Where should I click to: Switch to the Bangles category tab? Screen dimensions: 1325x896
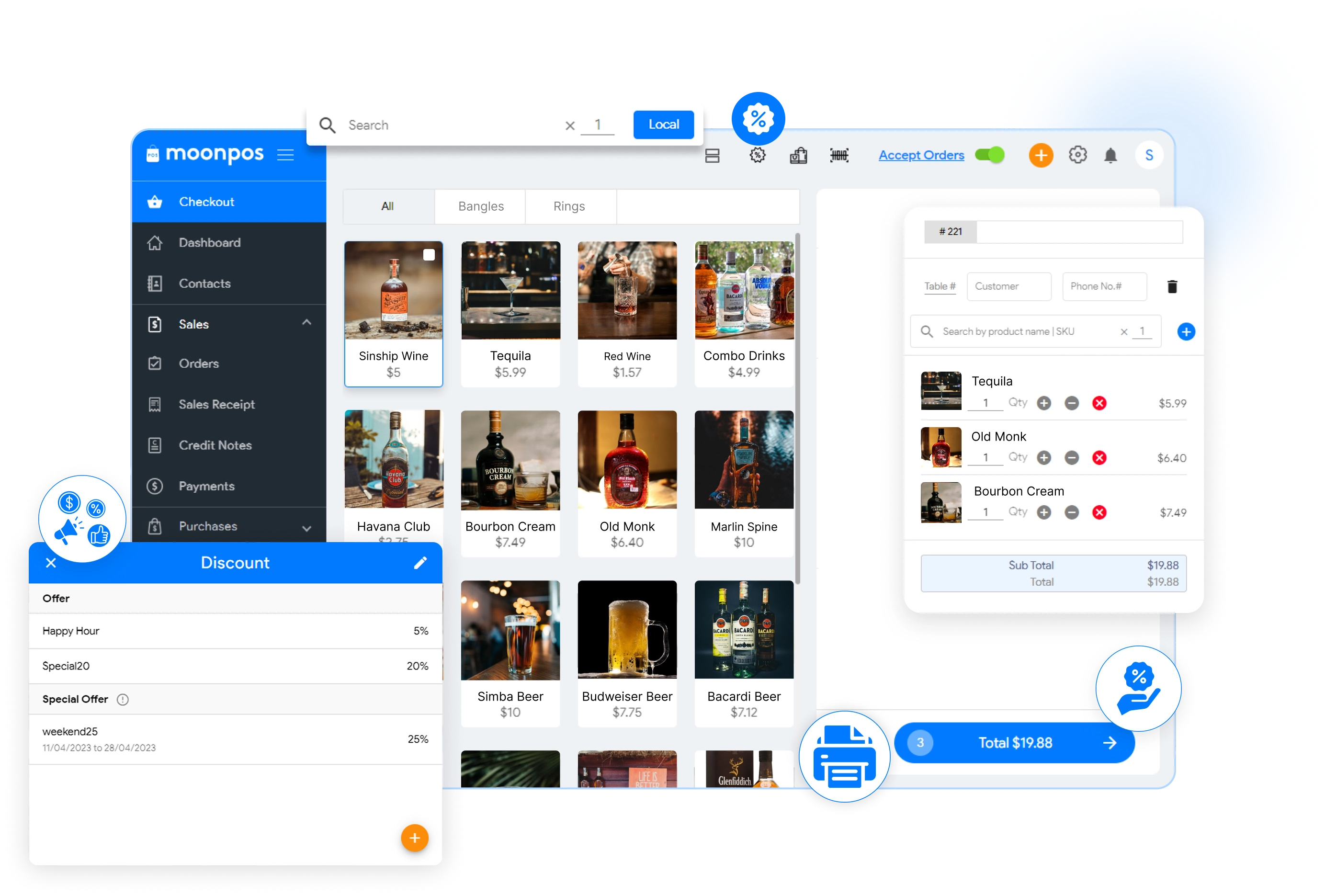coord(480,206)
